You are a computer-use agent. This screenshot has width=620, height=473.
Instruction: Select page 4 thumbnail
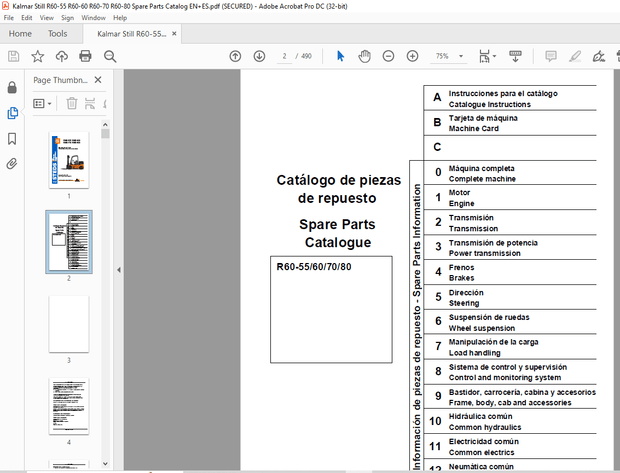(69, 406)
